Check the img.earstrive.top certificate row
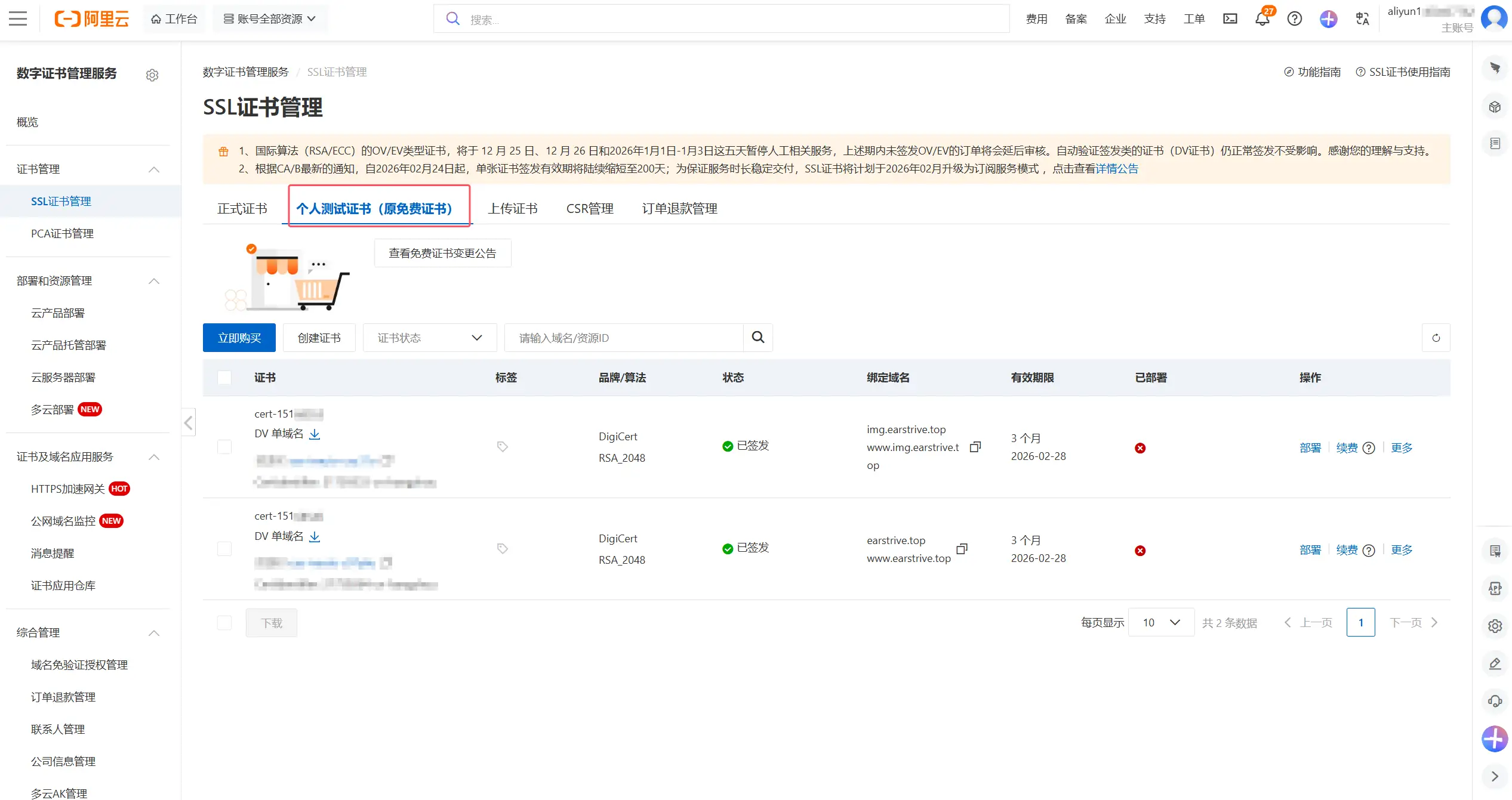The width and height of the screenshot is (1512, 800). [224, 447]
